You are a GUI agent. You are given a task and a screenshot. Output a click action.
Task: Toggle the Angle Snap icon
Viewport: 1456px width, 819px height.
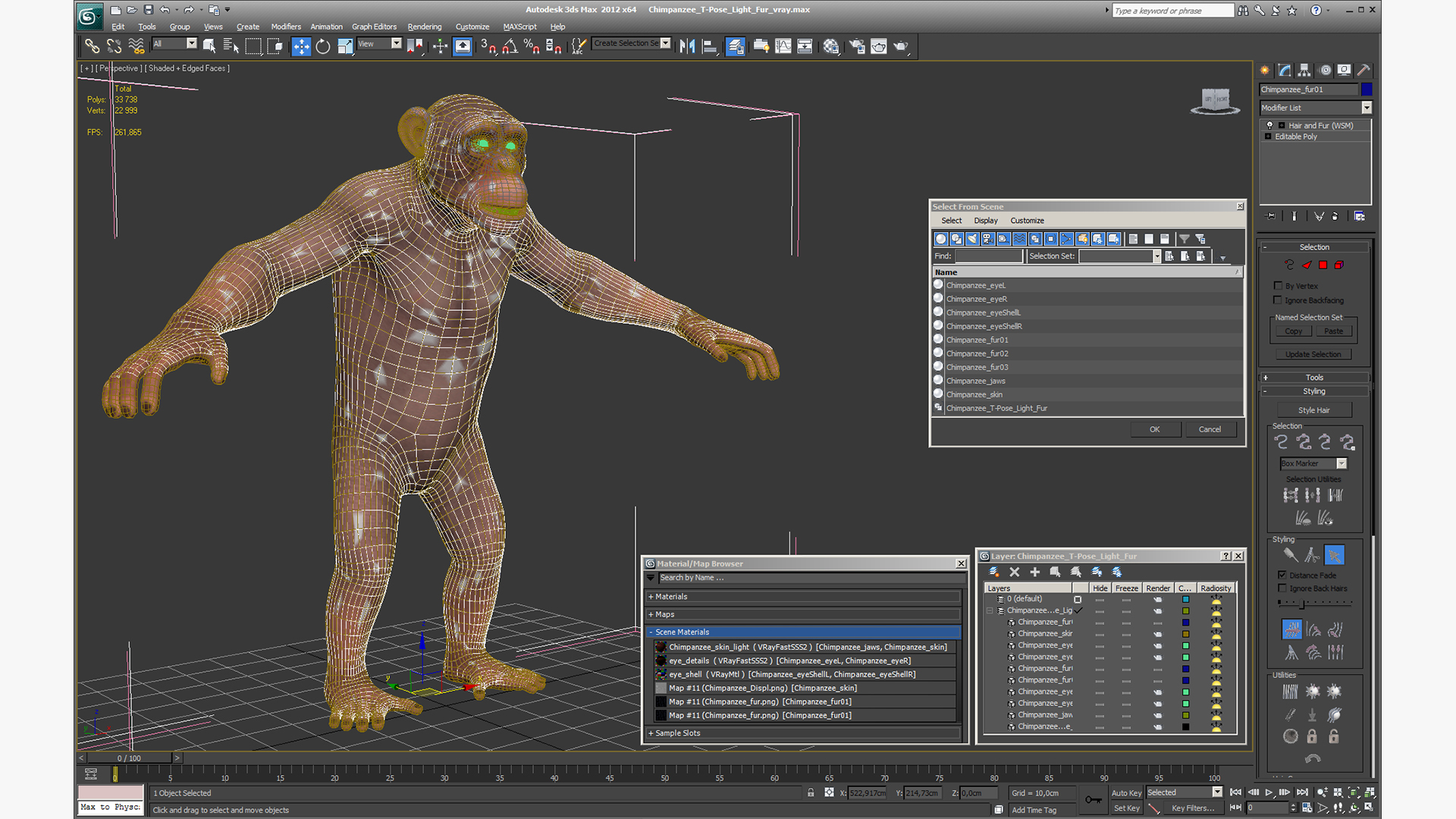(x=510, y=47)
